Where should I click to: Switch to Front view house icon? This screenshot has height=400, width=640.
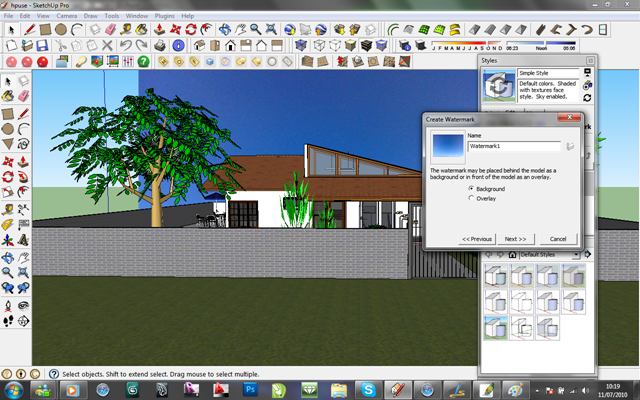coord(230,45)
